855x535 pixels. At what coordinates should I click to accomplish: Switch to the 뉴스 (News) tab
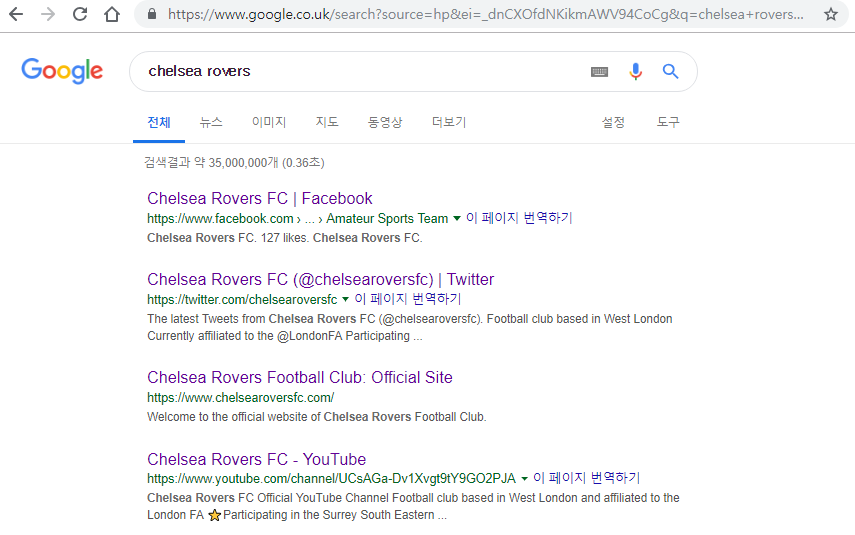[211, 122]
